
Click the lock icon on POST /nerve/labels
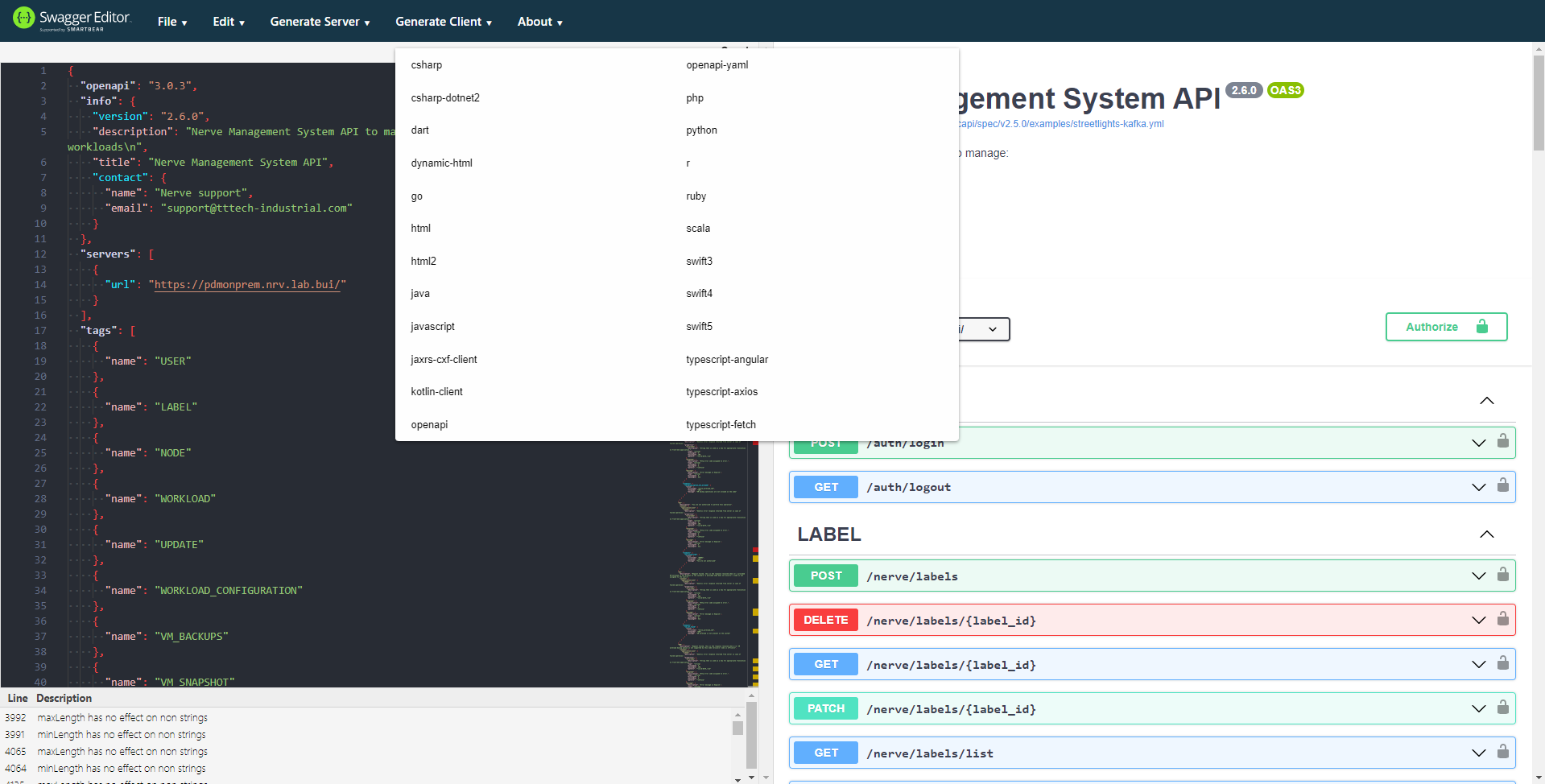coord(1502,575)
